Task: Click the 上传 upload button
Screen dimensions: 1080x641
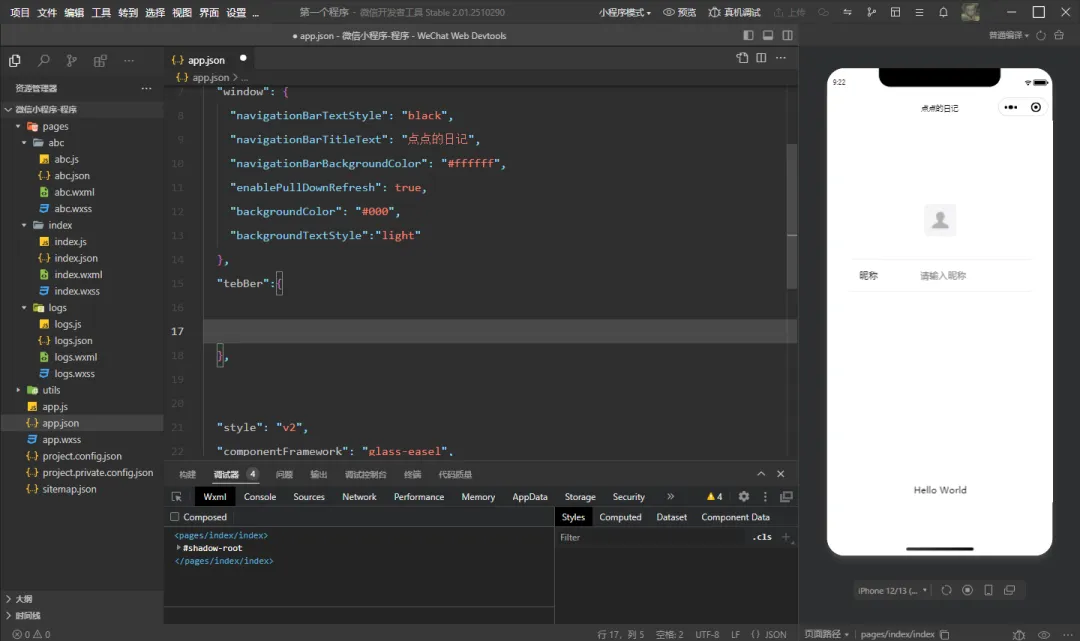Action: tap(789, 12)
